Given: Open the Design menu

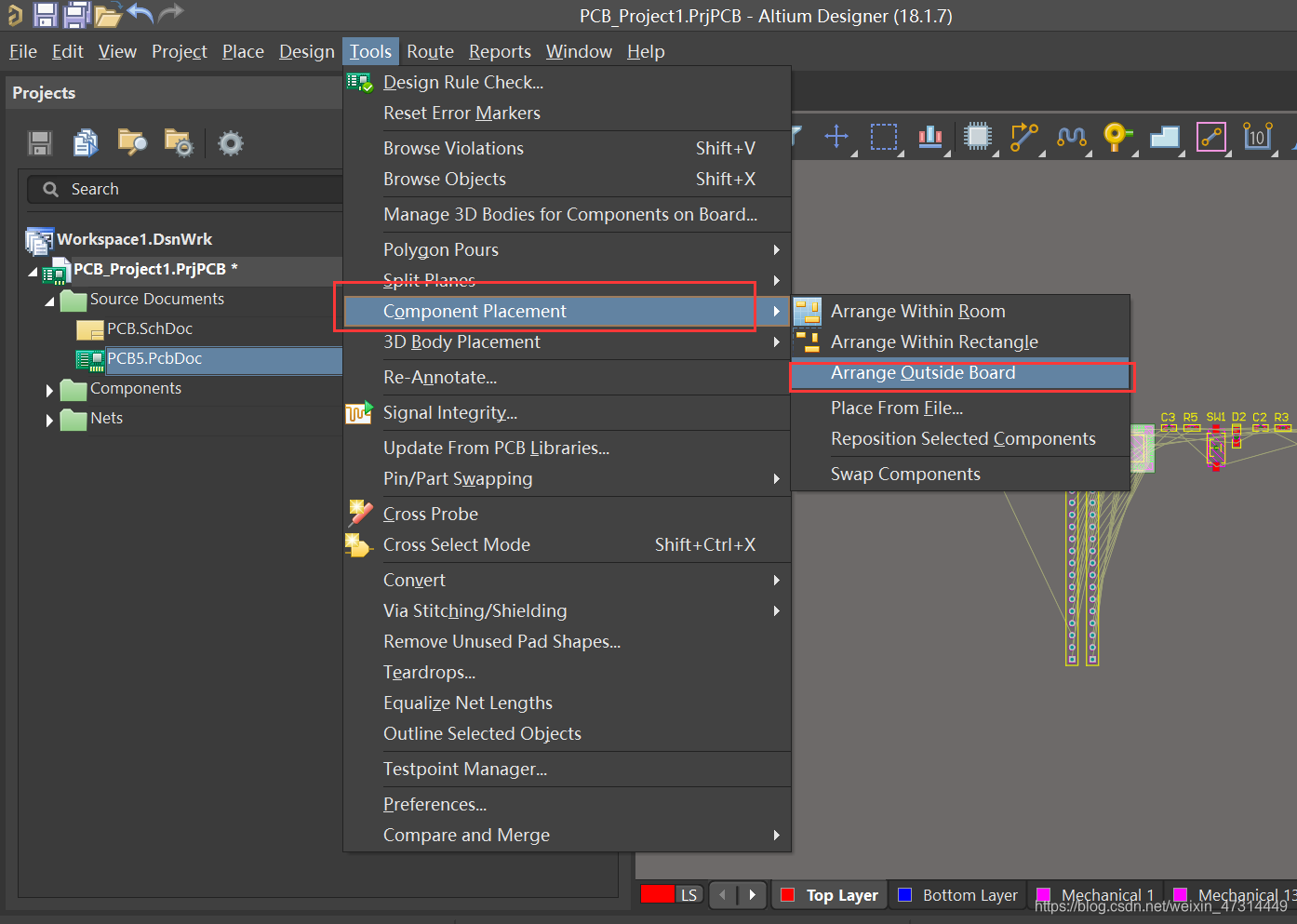Looking at the screenshot, I should point(307,51).
